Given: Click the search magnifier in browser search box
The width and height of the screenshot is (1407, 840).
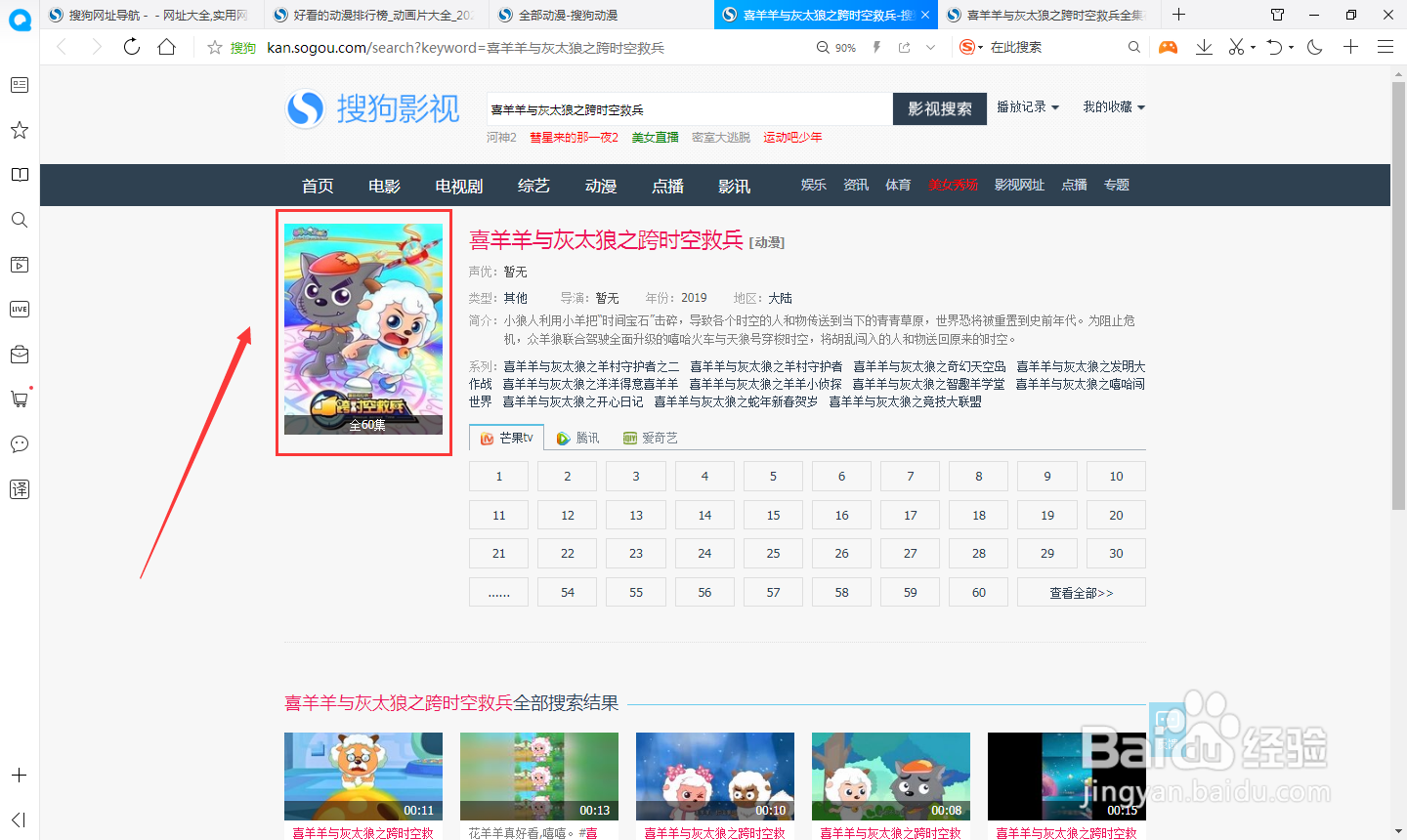Looking at the screenshot, I should pyautogui.click(x=1133, y=47).
